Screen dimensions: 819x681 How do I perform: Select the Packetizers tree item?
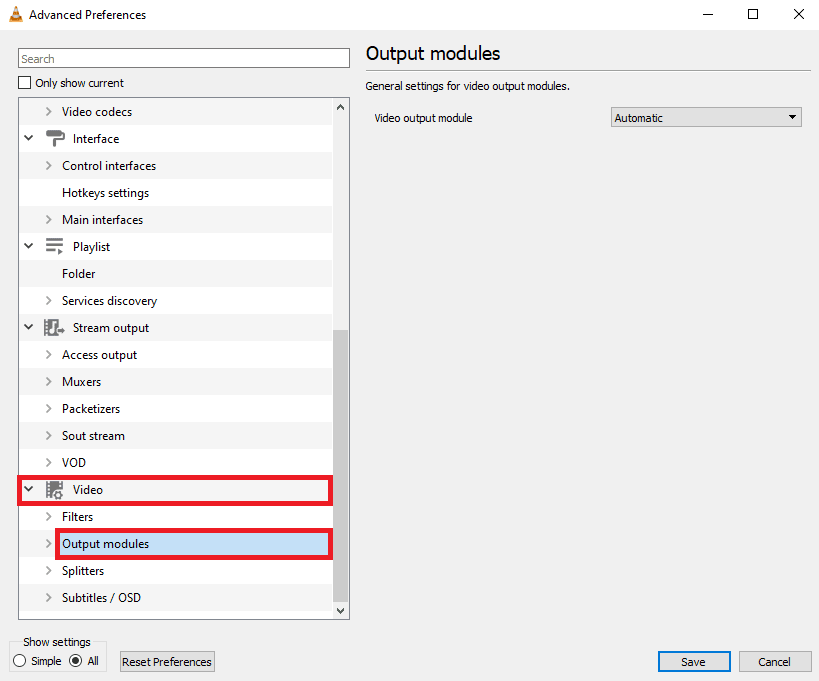(91, 409)
